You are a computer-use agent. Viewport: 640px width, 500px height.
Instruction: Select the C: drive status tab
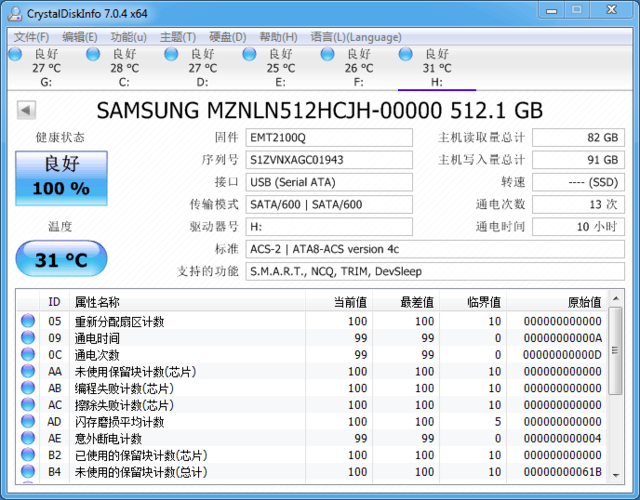pos(124,68)
